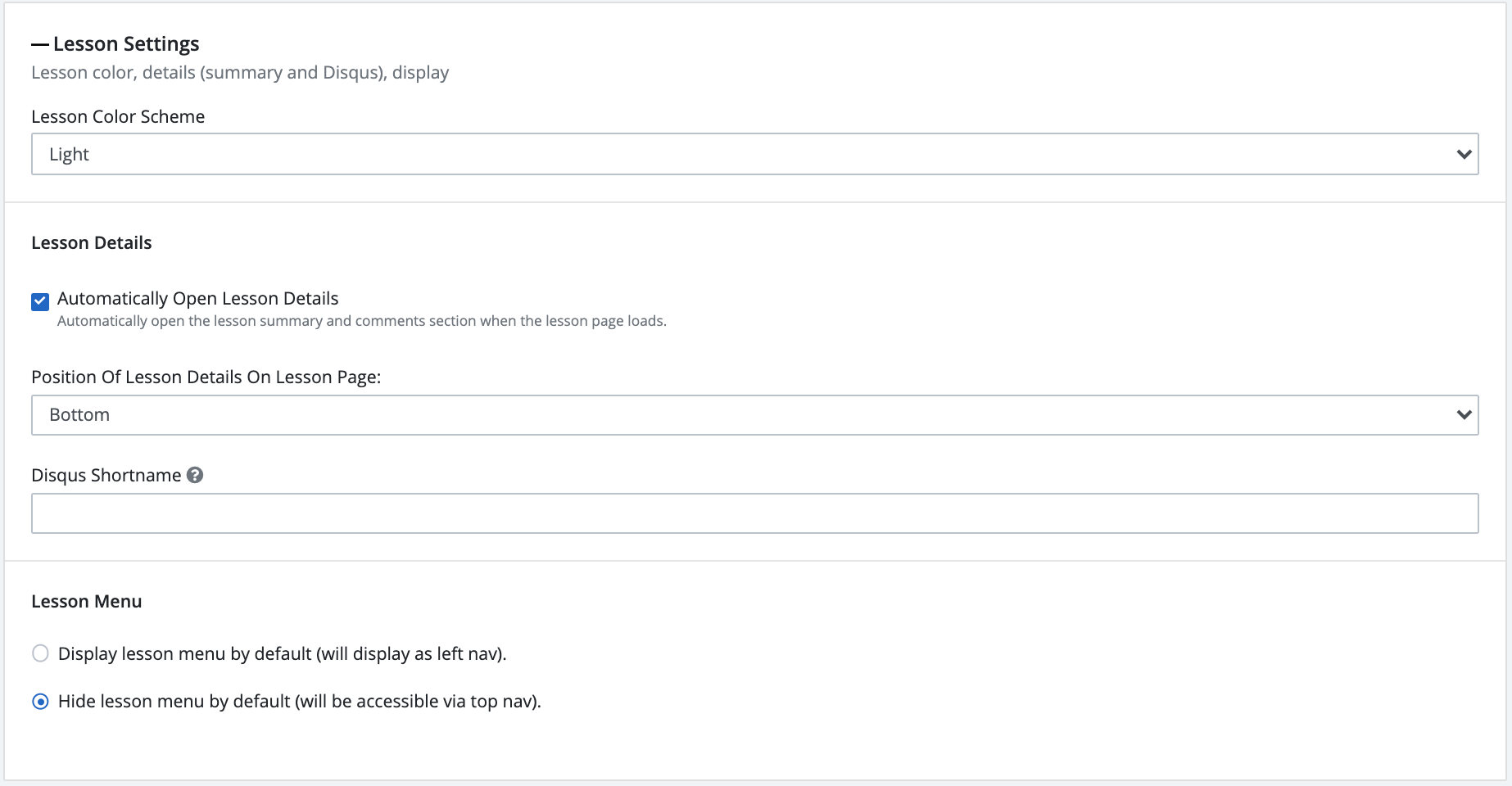Viewport: 1512px width, 786px height.
Task: Click the Lesson Menu section heading
Action: [86, 601]
